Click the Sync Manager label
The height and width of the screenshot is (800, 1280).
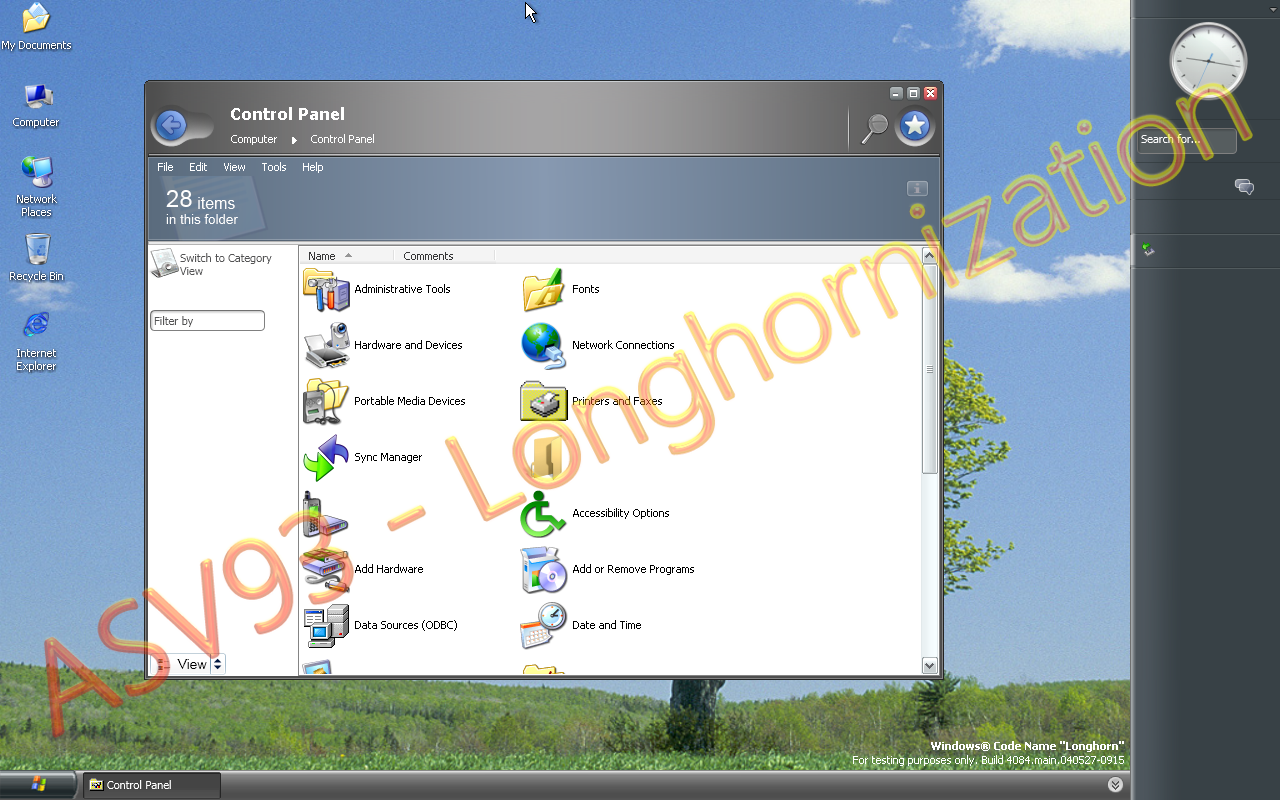point(388,457)
